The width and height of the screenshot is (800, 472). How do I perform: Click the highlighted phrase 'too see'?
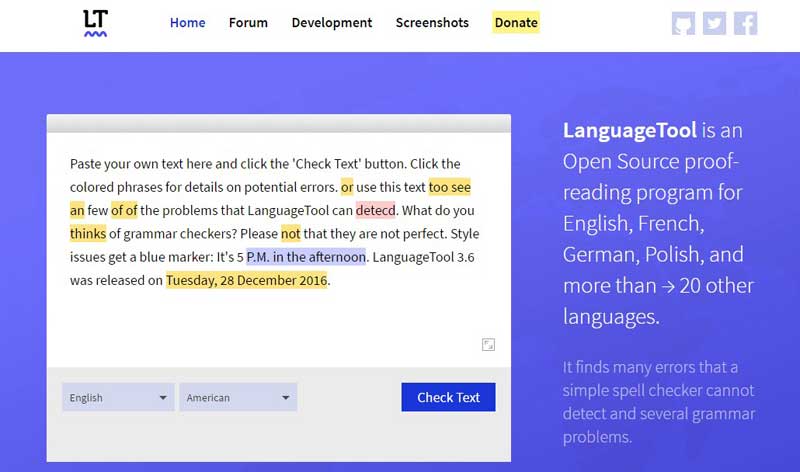[449, 187]
